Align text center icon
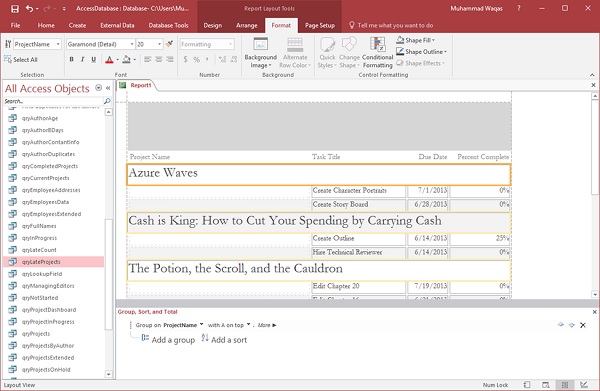The width and height of the screenshot is (600, 391). tap(158, 59)
